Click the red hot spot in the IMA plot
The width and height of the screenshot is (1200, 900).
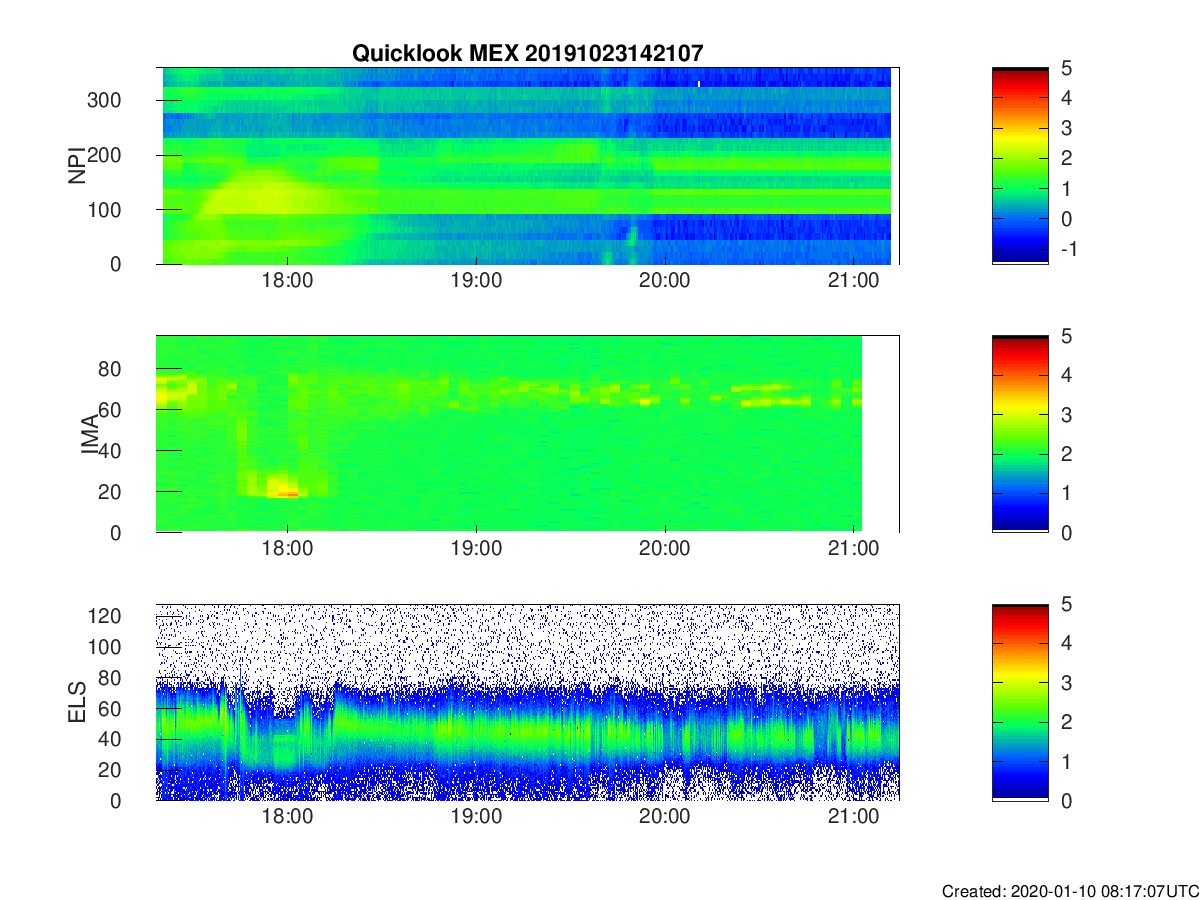[x=287, y=493]
